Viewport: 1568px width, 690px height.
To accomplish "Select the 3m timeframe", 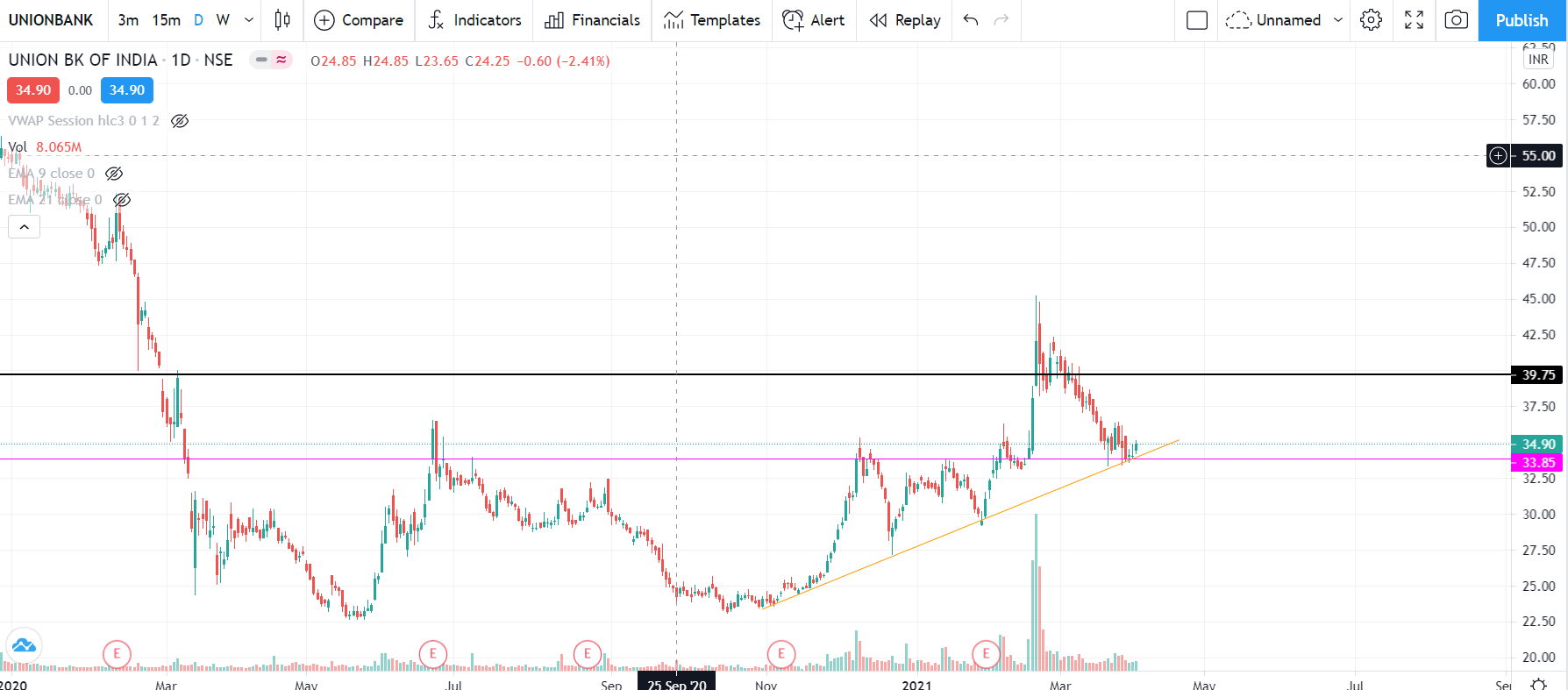I will click(128, 20).
